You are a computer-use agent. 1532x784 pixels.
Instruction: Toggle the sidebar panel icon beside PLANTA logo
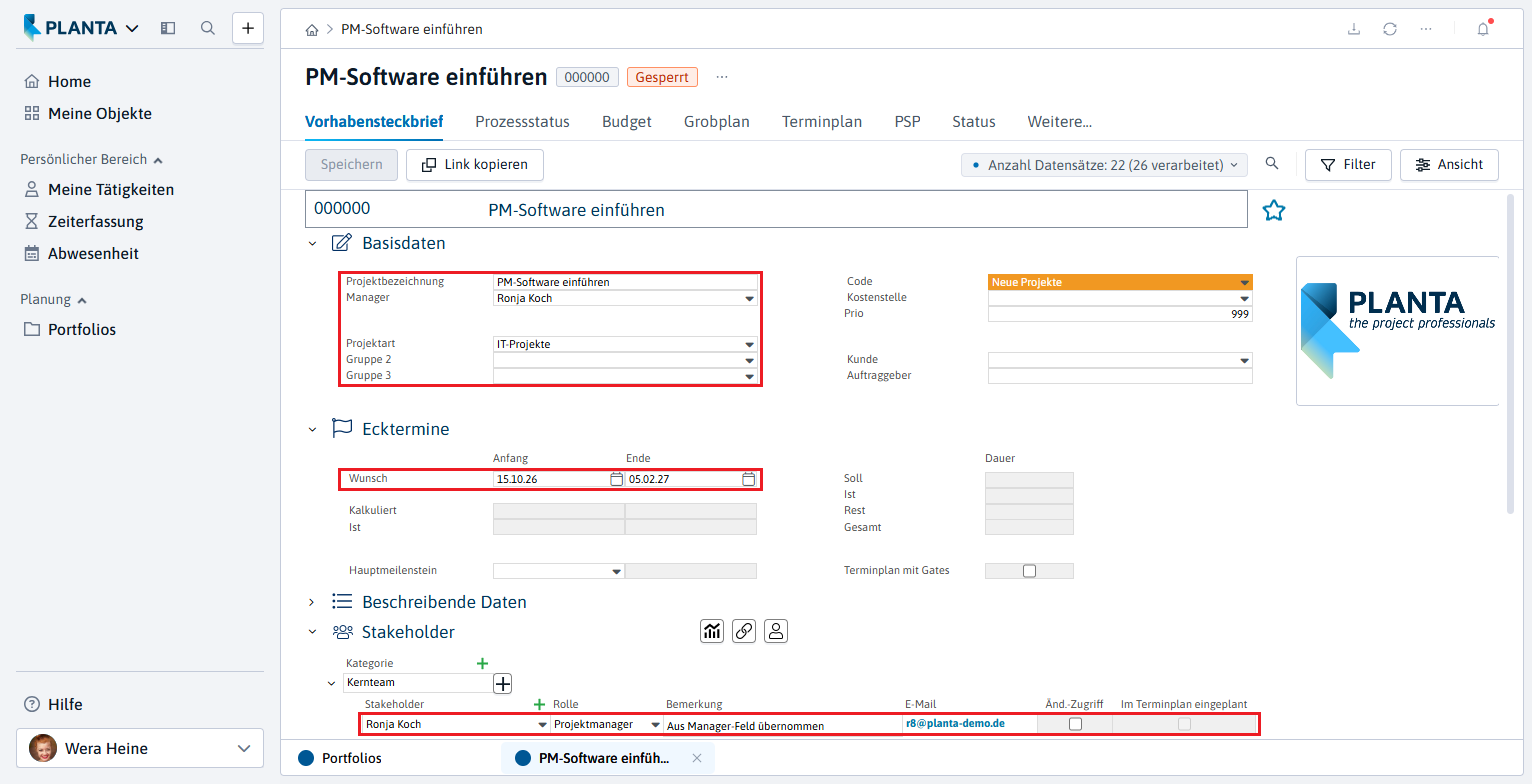point(168,28)
